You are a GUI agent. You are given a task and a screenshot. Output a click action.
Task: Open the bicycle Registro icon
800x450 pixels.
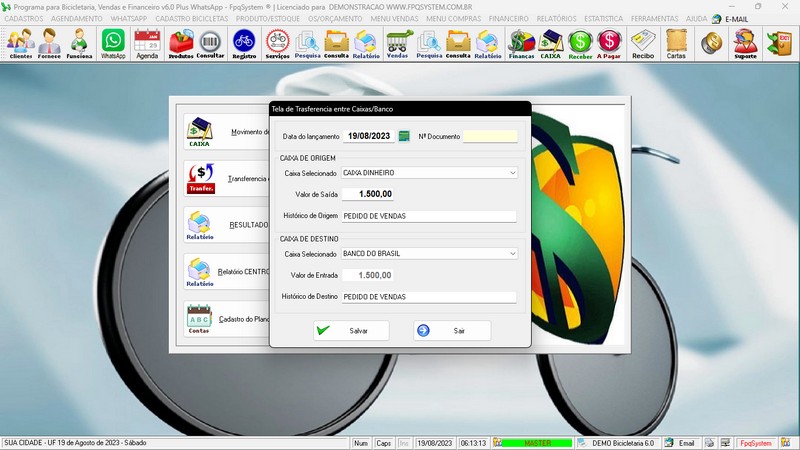coord(243,43)
